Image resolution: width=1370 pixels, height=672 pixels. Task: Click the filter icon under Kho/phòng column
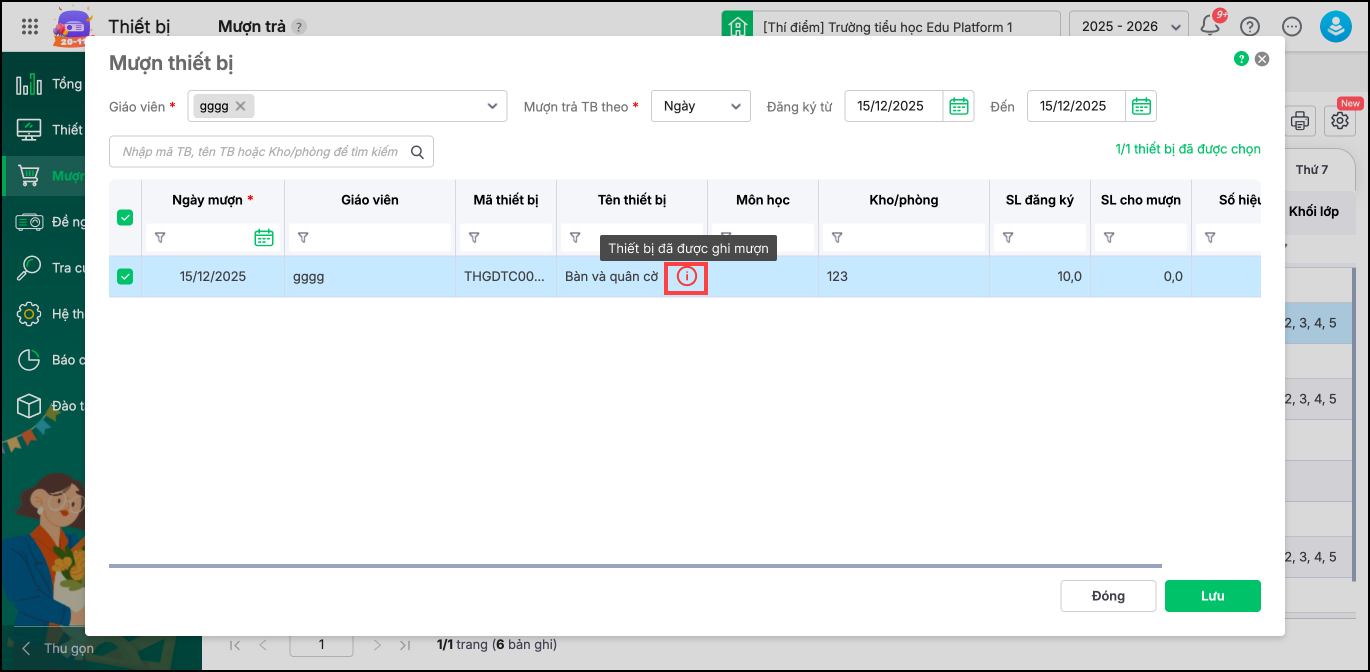[x=837, y=238]
